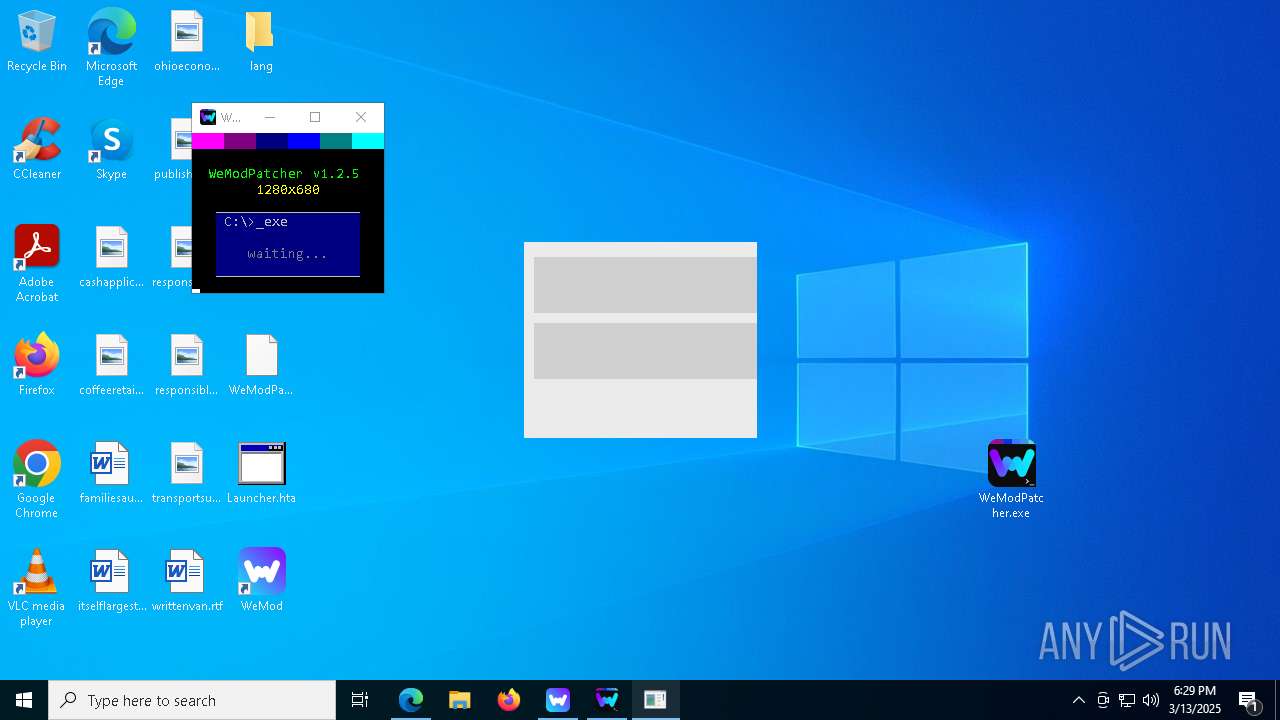
Task: Open the WeMod desktop shortcut
Action: pos(261,582)
